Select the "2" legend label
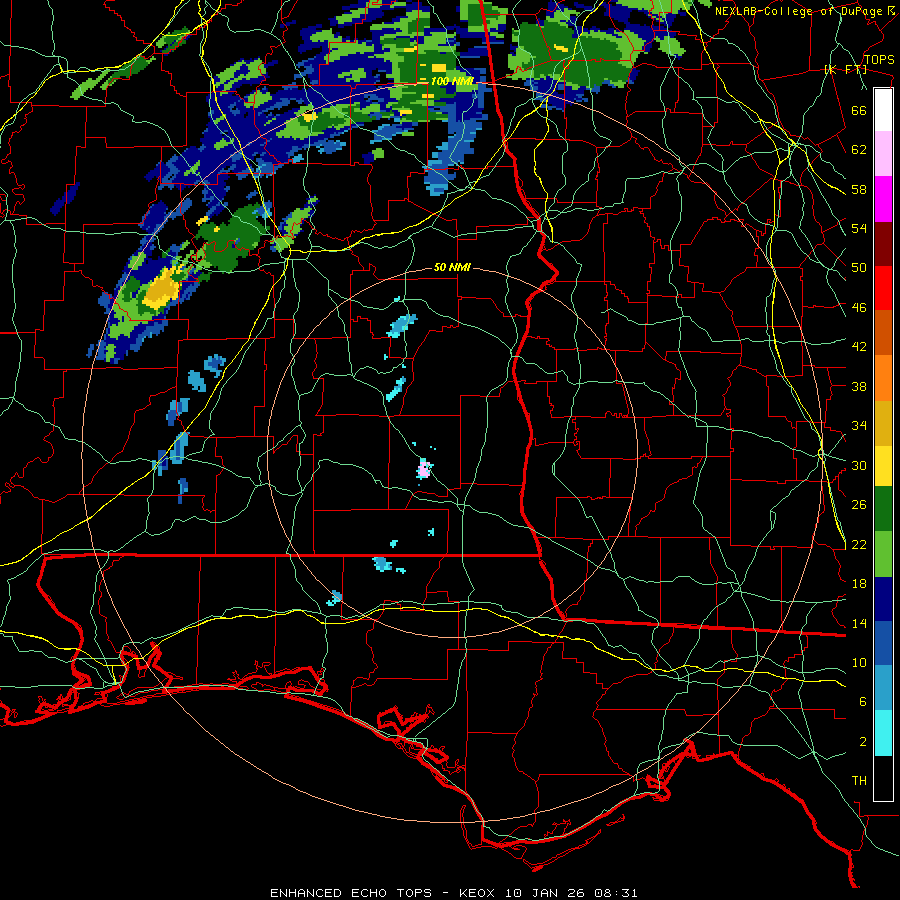The image size is (900, 900). coord(863,742)
